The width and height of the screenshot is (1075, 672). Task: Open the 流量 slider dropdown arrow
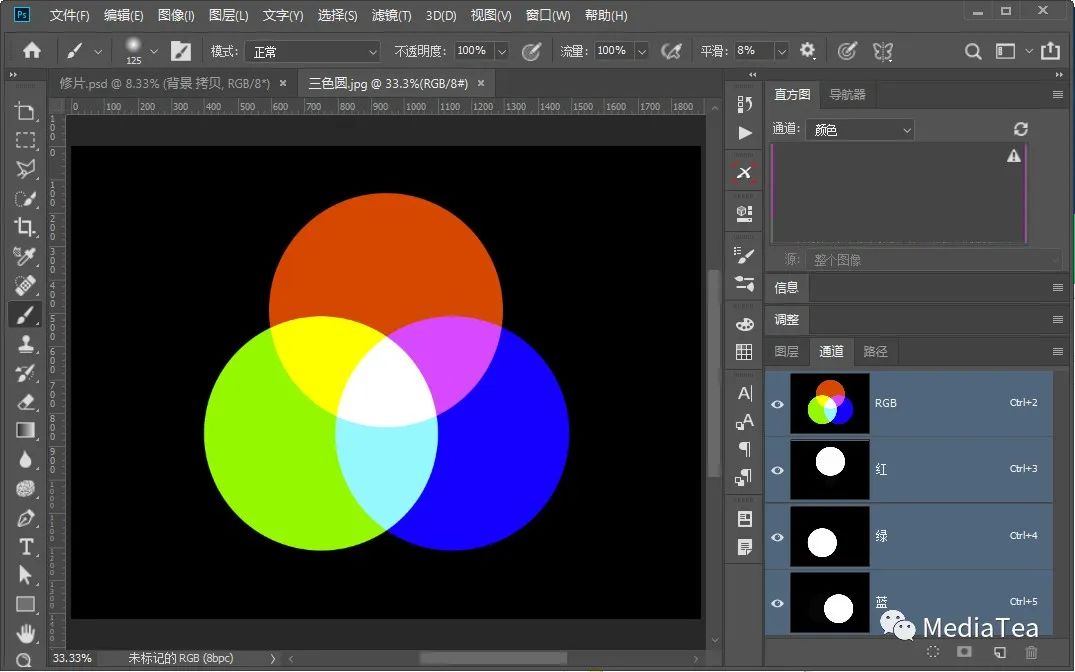(642, 51)
